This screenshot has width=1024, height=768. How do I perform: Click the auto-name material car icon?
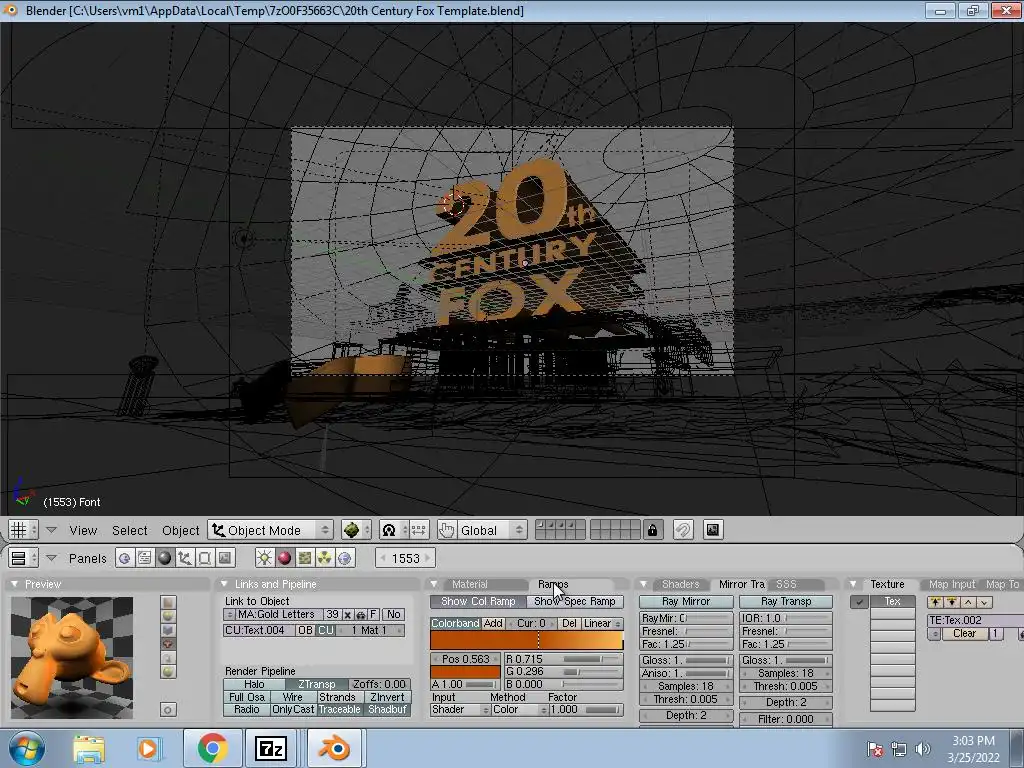[x=360, y=615]
